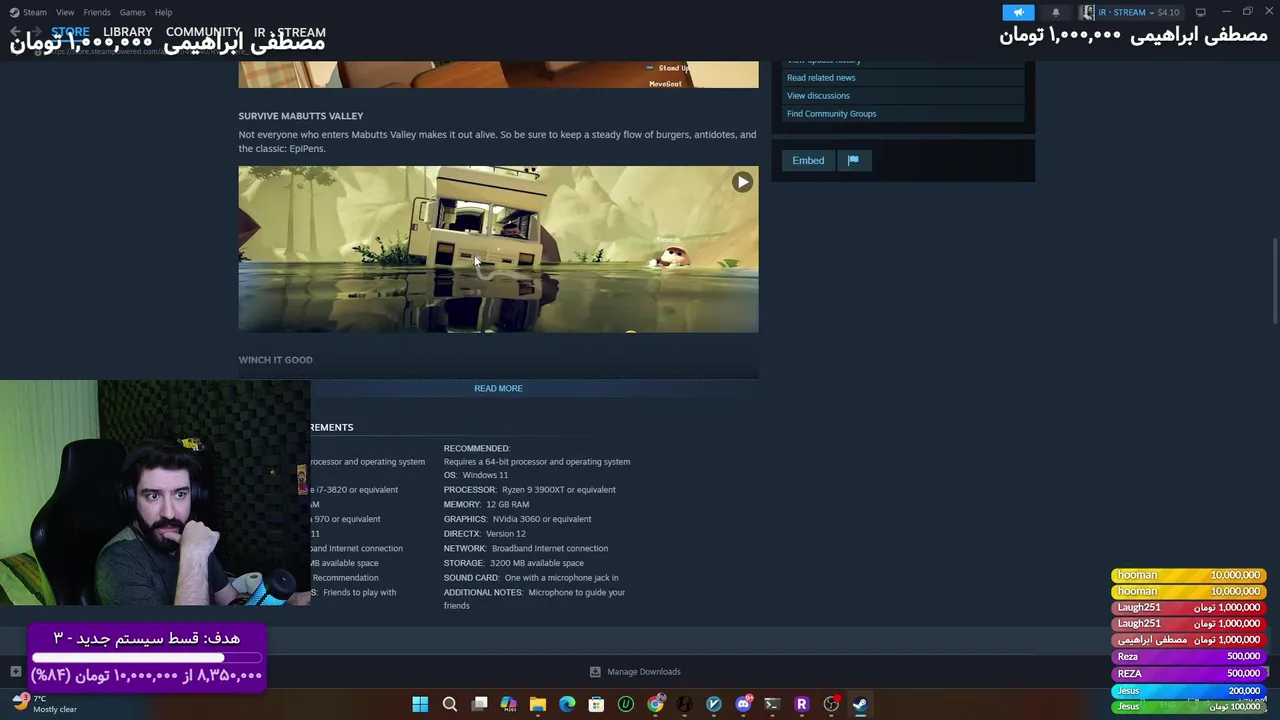Image resolution: width=1280 pixels, height=720 pixels.
Task: Click the 12 GB RAM memory line
Action: [x=486, y=504]
